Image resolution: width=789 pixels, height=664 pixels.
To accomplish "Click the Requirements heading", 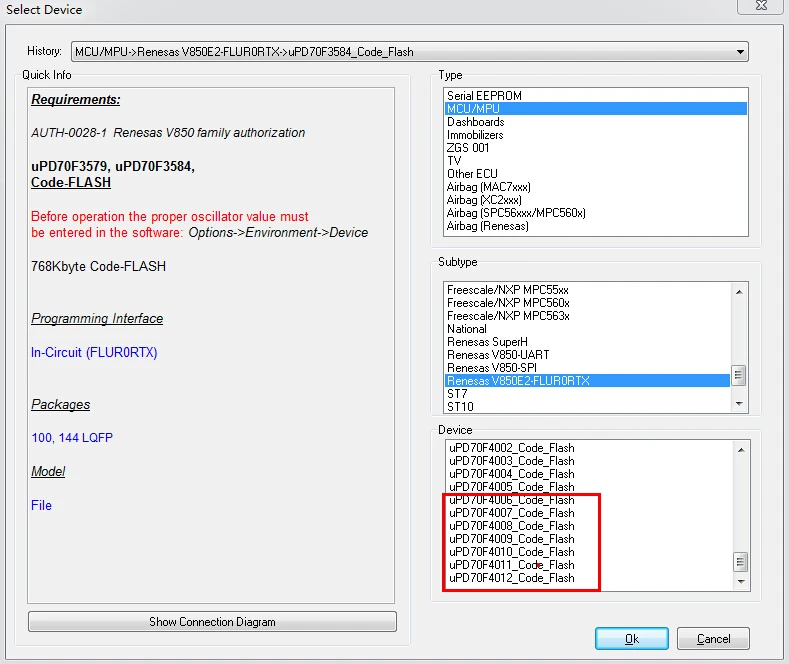I will coord(76,100).
